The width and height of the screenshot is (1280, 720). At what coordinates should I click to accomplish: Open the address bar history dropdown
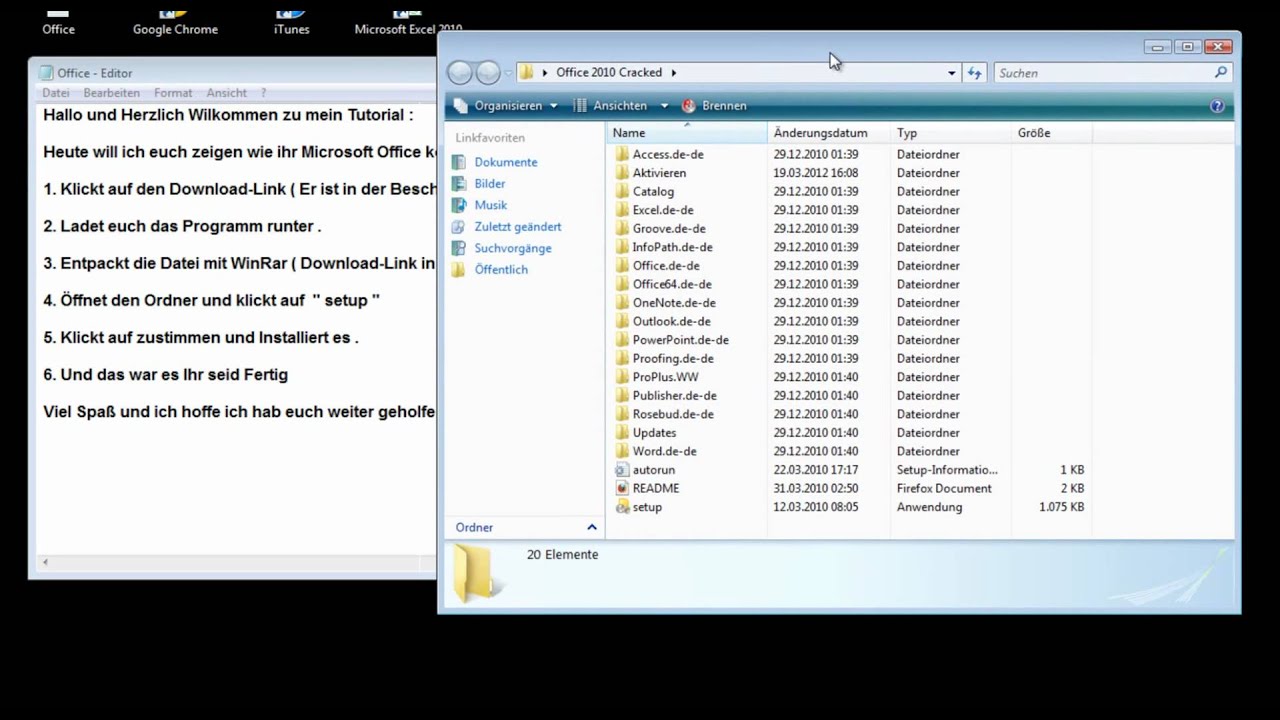pos(951,73)
